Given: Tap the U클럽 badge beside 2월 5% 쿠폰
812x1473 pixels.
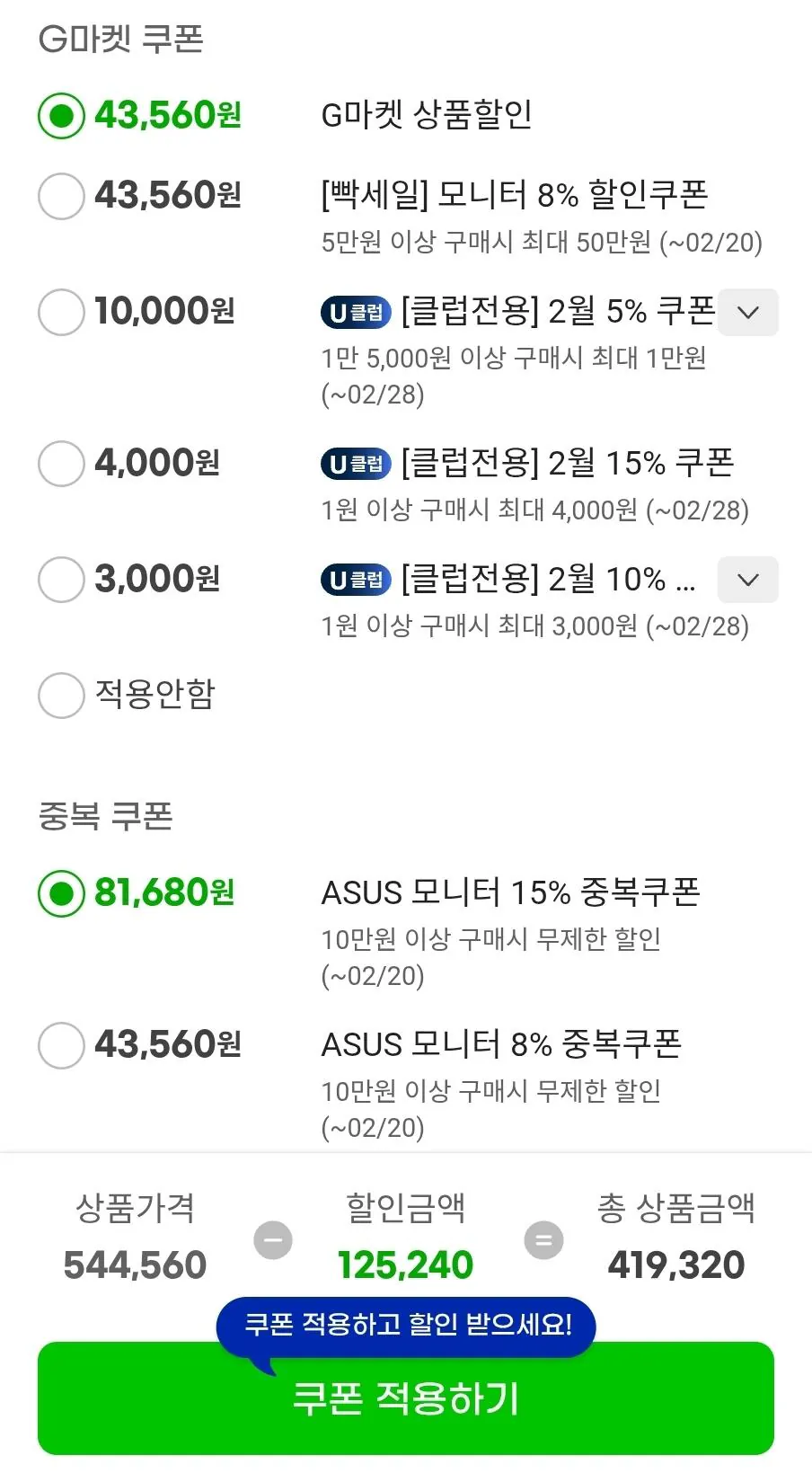Looking at the screenshot, I should pos(354,313).
